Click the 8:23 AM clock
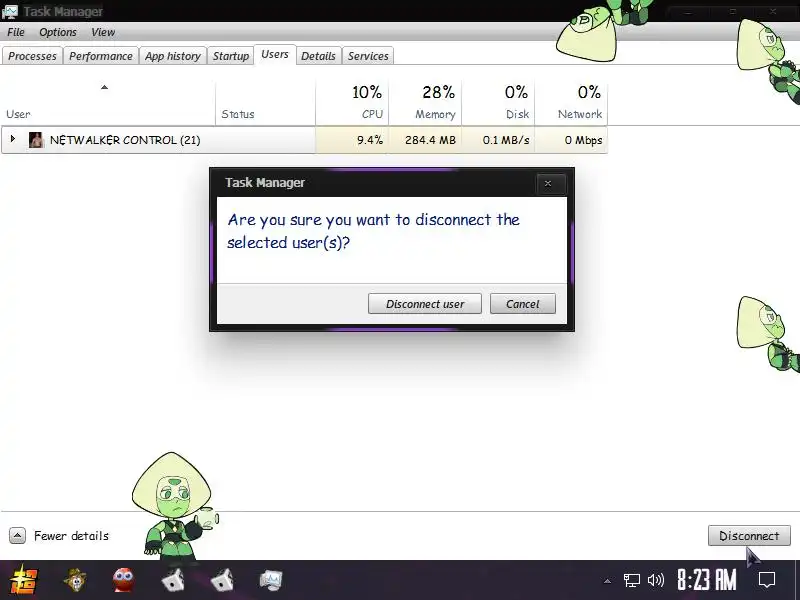 point(707,580)
